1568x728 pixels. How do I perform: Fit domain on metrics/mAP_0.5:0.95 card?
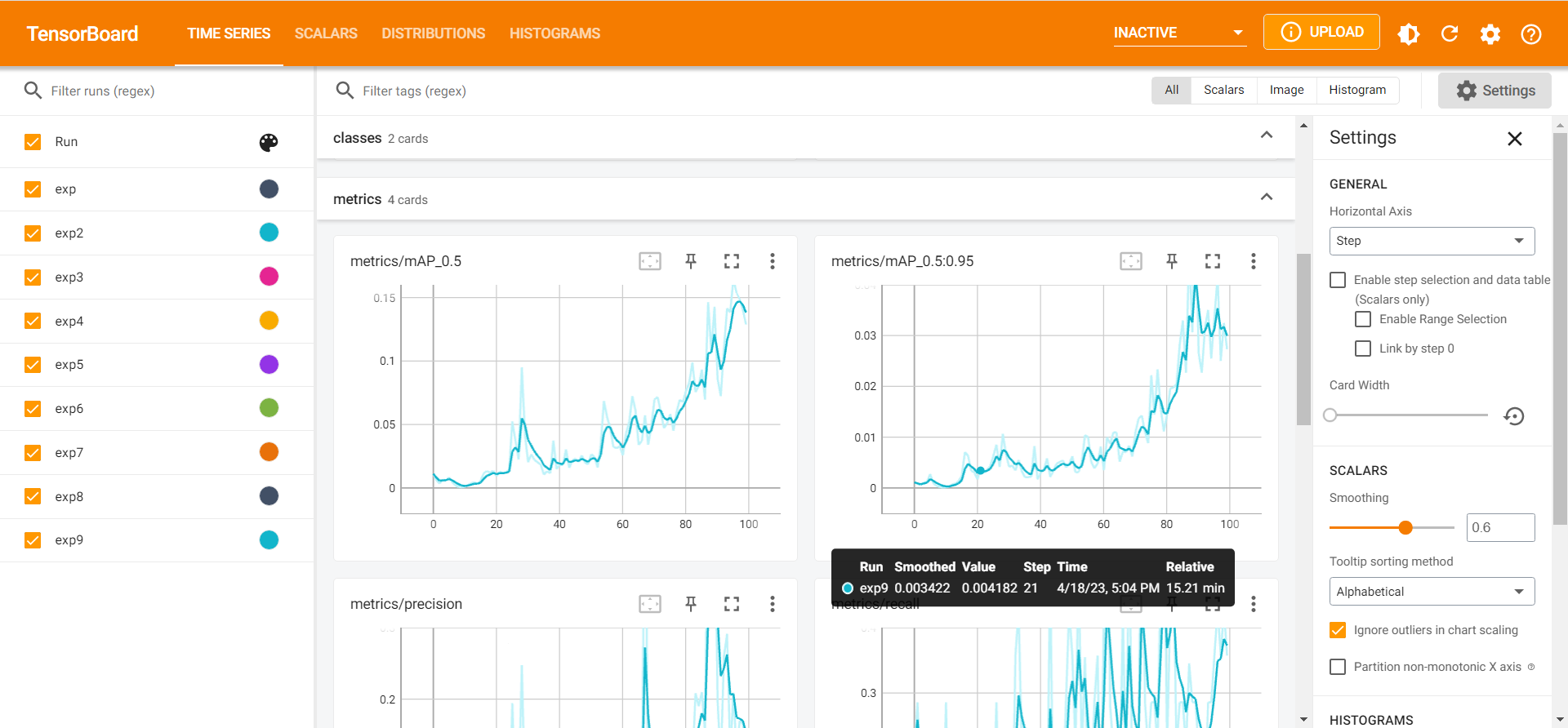point(1131,261)
